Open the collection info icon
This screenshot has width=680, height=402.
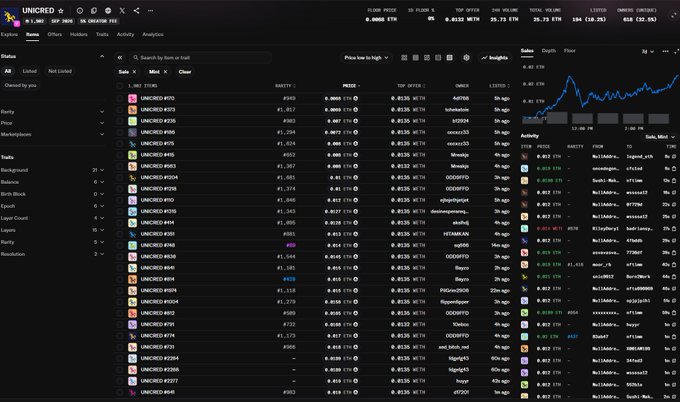(80, 10)
